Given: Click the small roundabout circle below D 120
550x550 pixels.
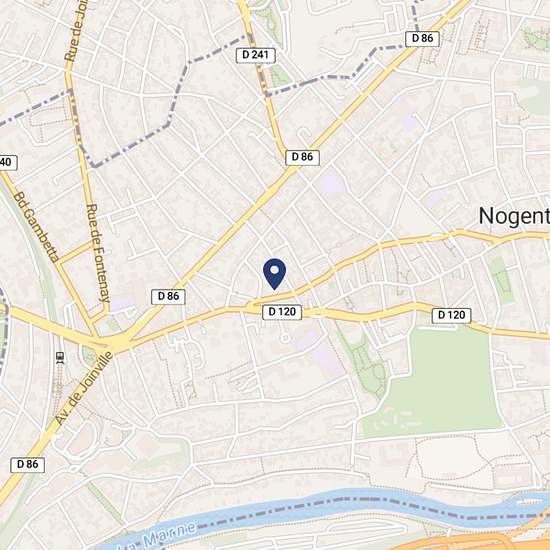Looking at the screenshot, I should point(285,338).
